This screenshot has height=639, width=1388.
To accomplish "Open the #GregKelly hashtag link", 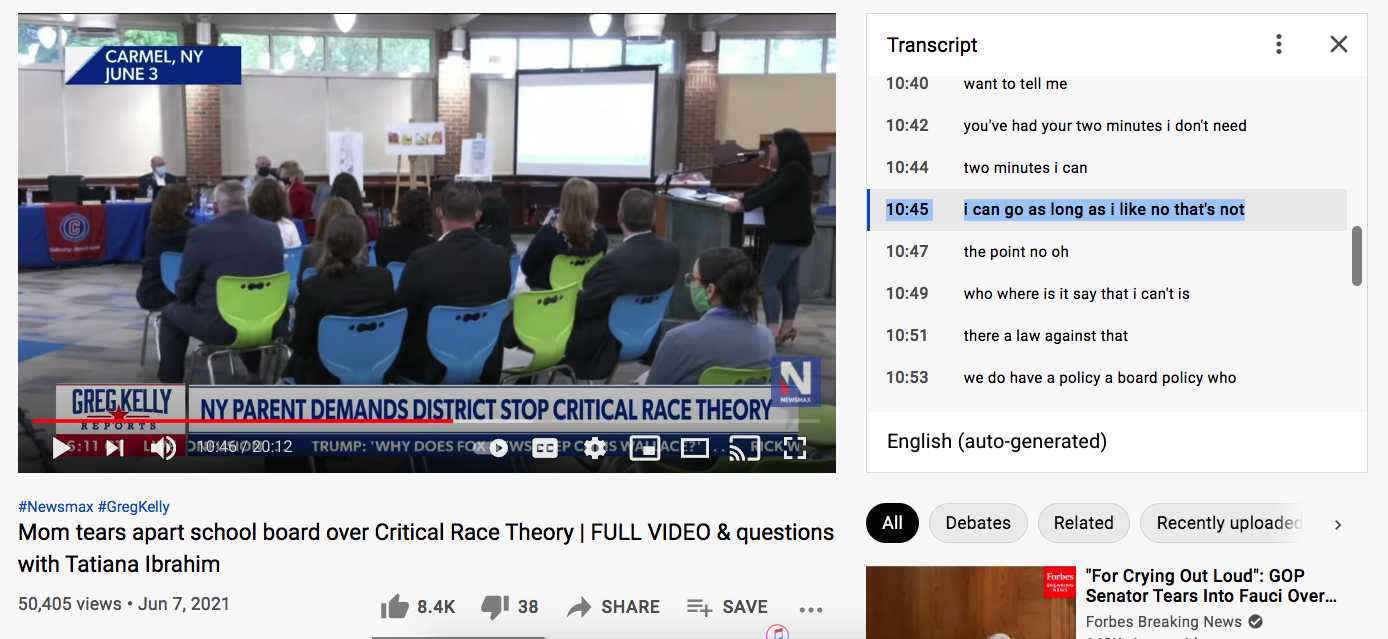I will click(x=134, y=507).
